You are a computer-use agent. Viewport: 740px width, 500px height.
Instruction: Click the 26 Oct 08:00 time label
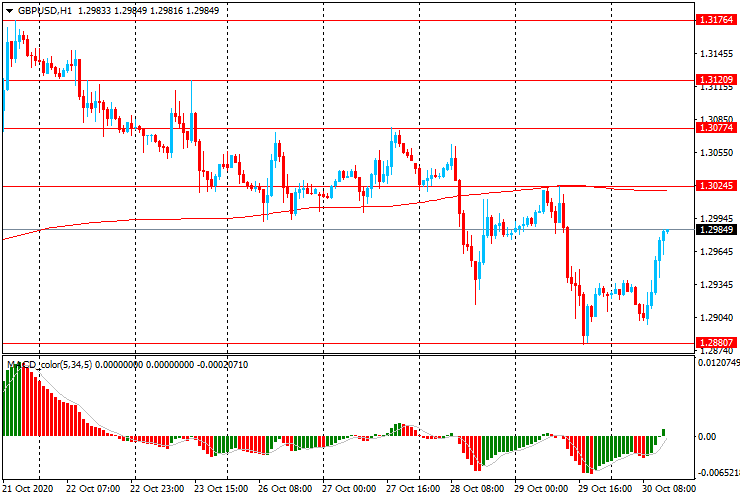point(285,488)
